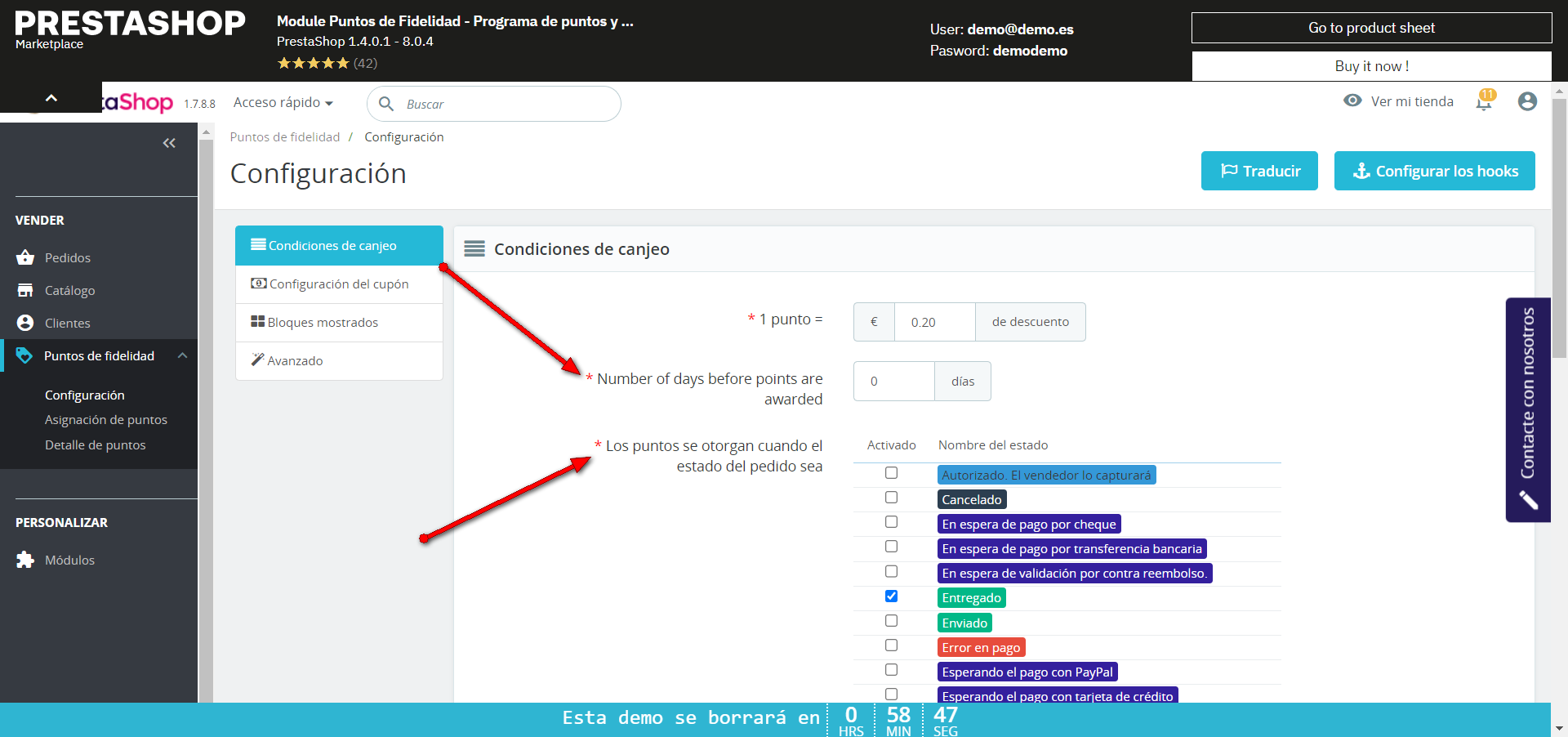Click Configurar los hooks button
This screenshot has height=737, width=1568.
click(x=1435, y=171)
